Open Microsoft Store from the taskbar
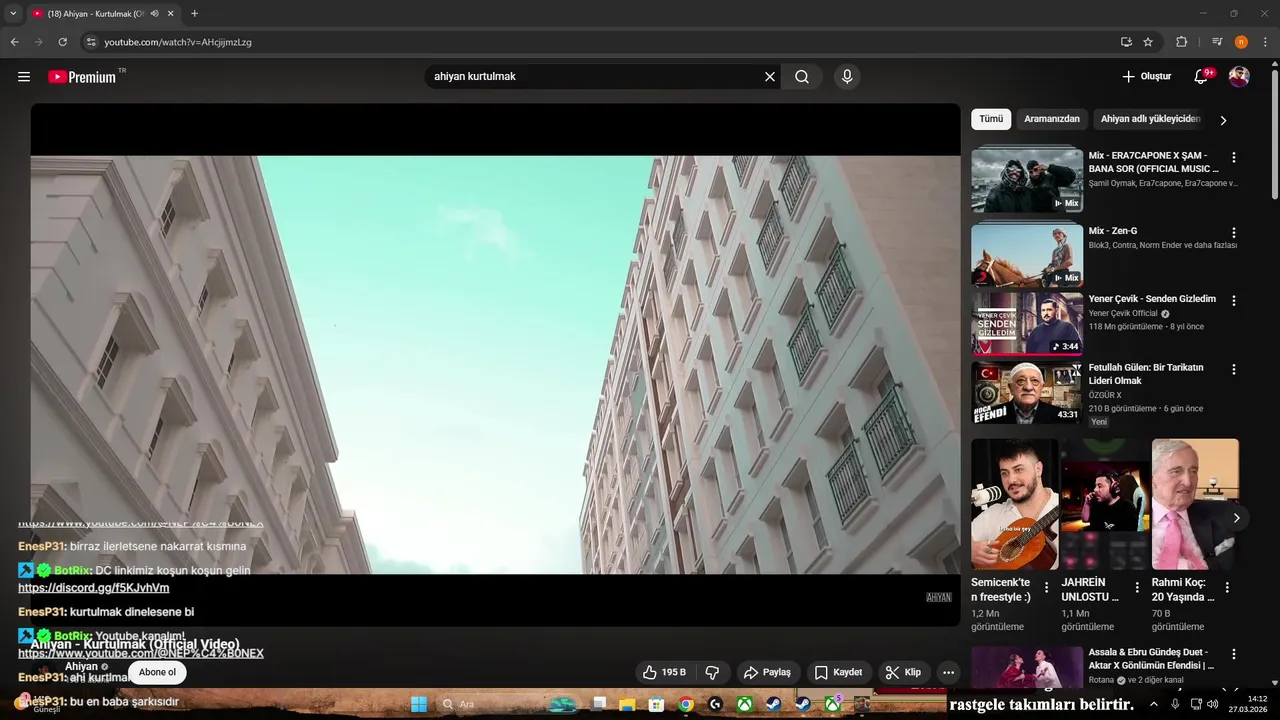This screenshot has width=1280, height=720. [656, 704]
